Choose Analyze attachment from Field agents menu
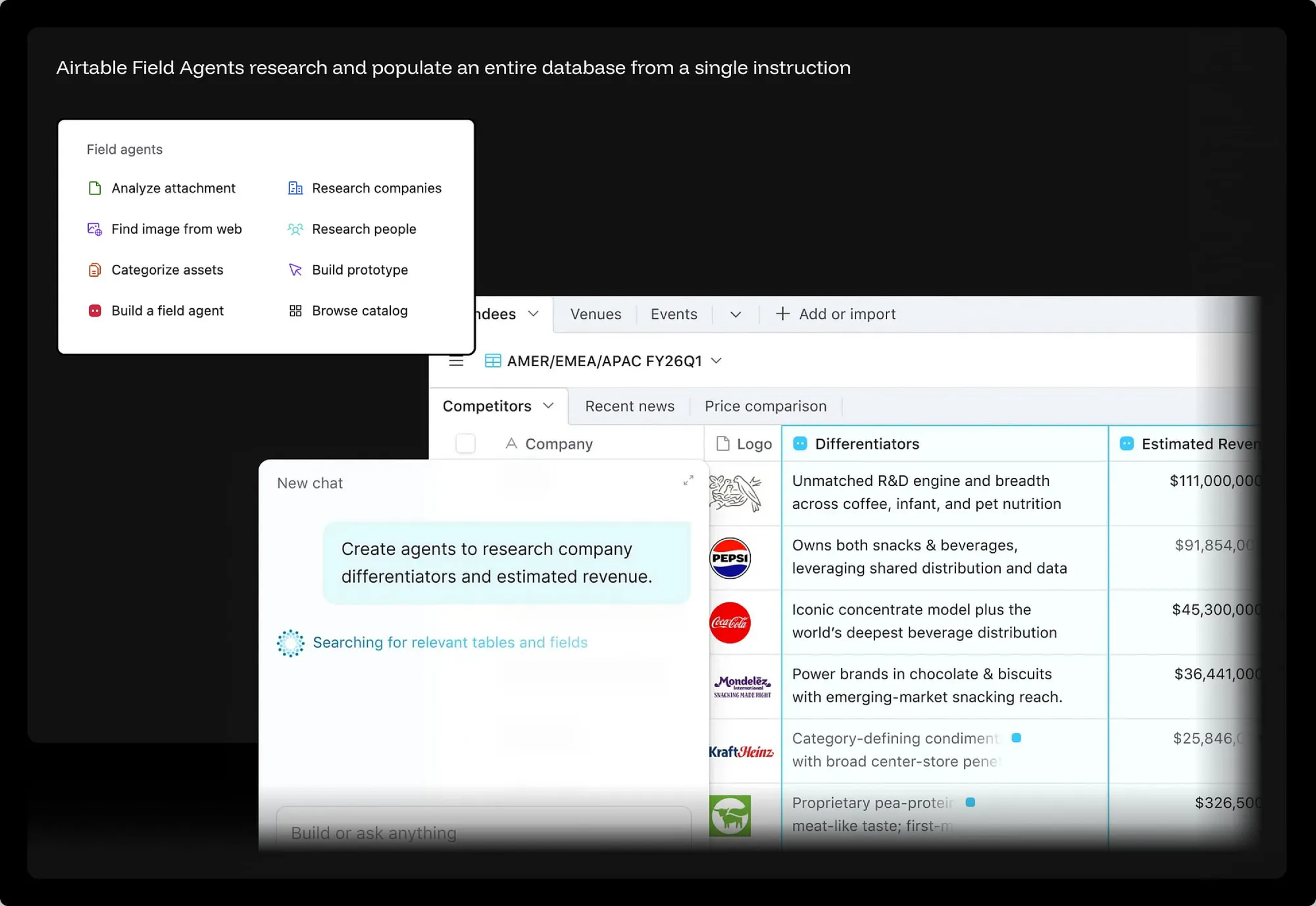The image size is (1316, 906). [162, 188]
